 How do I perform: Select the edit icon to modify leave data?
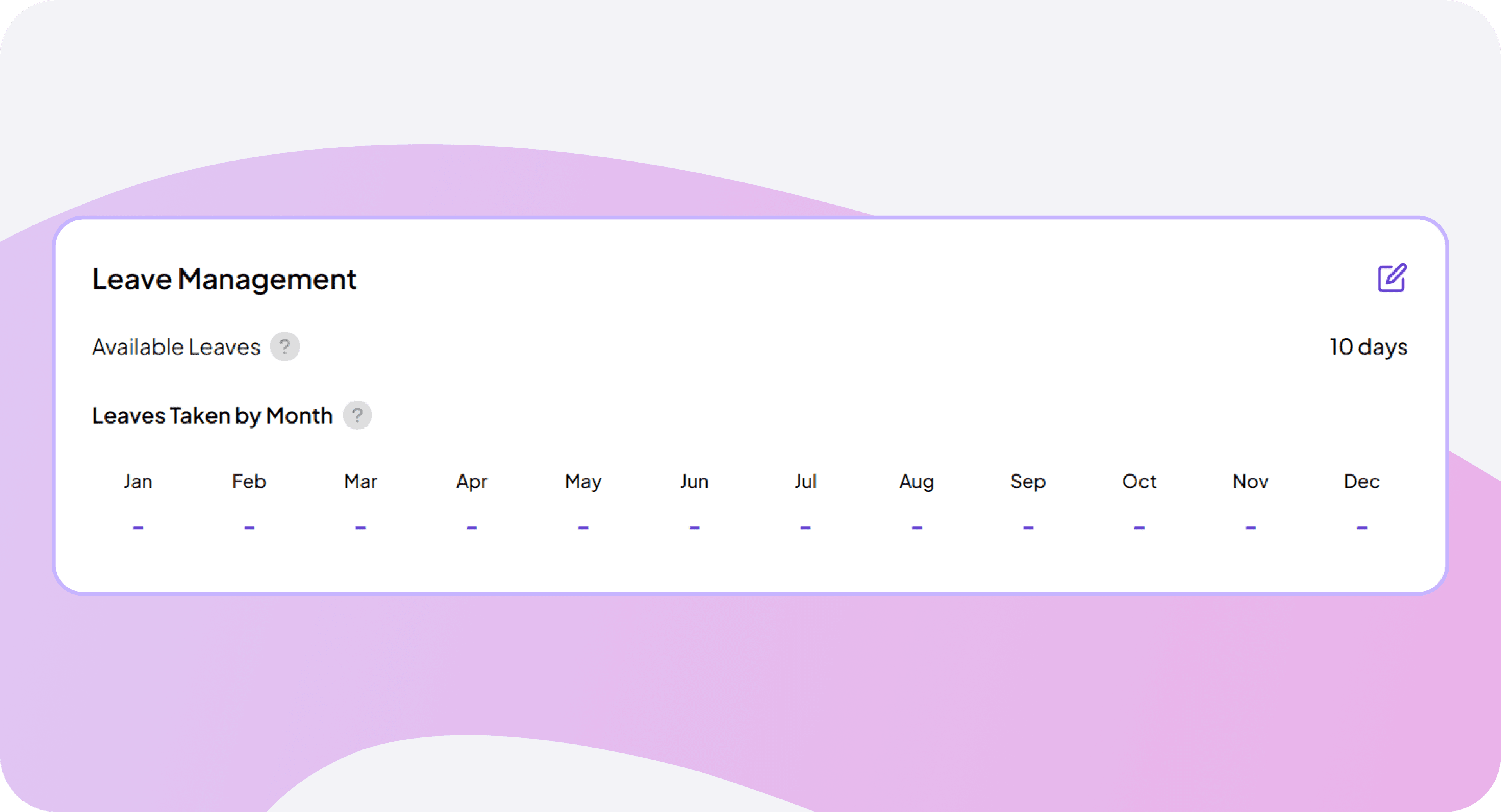pyautogui.click(x=1393, y=279)
